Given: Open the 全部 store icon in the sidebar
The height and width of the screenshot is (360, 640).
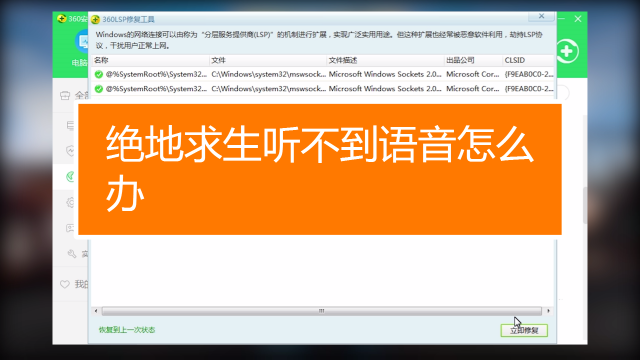Looking at the screenshot, I should tap(65, 96).
